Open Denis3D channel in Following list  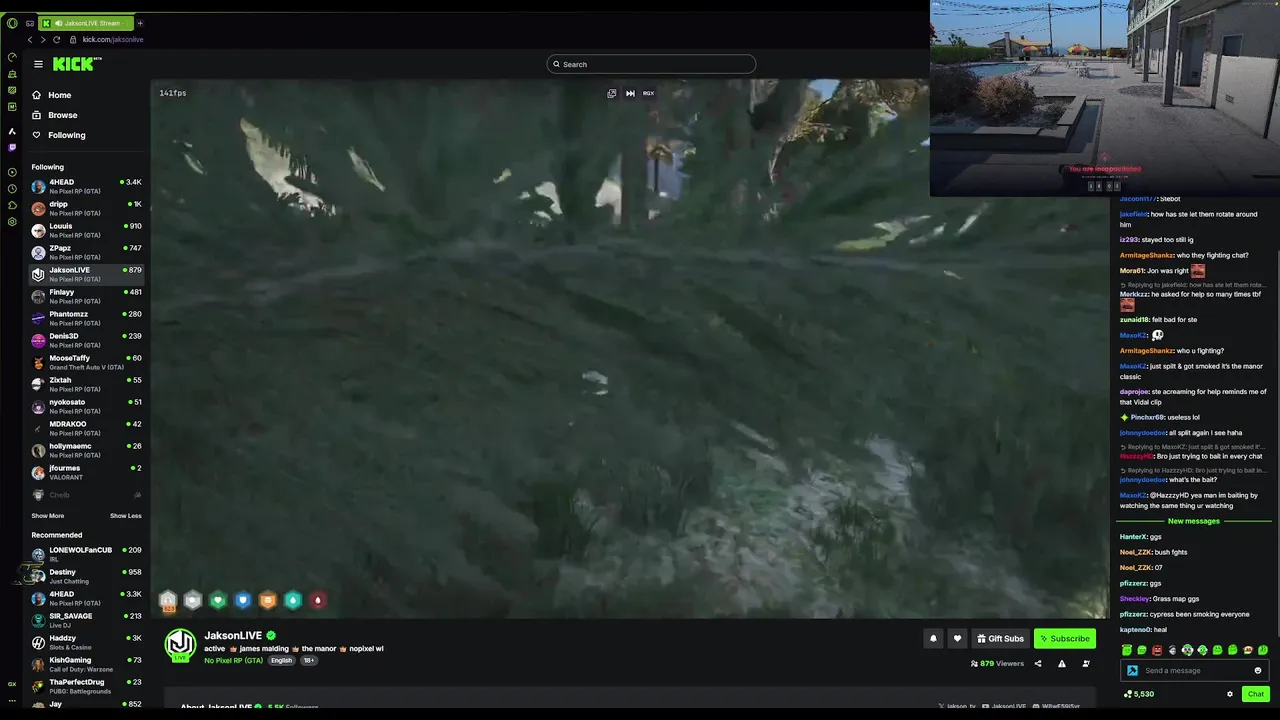tap(86, 341)
